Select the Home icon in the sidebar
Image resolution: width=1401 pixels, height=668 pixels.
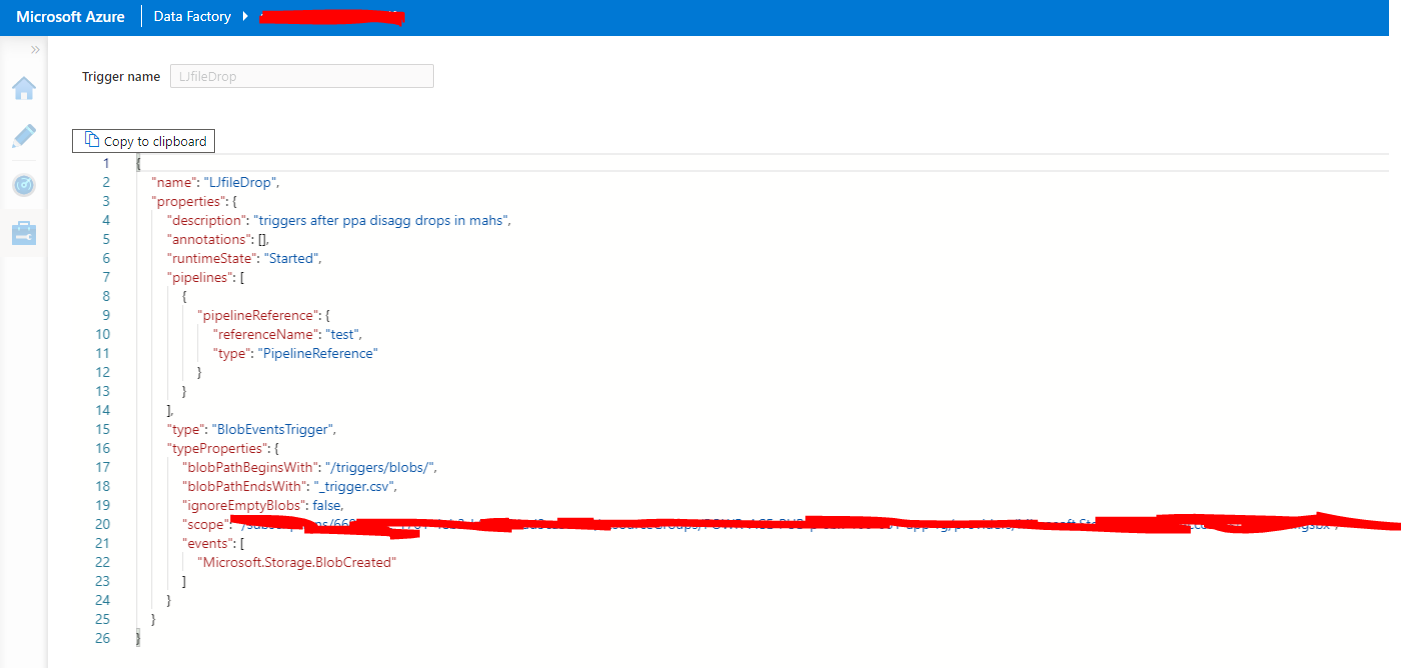23,88
